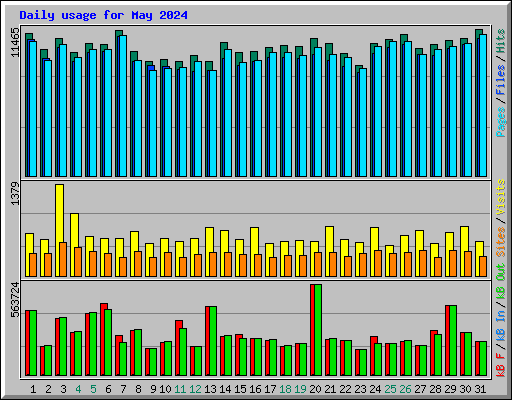The width and height of the screenshot is (512, 400).
Task: Click the orange sites bar for day 3
Action: click(x=63, y=259)
